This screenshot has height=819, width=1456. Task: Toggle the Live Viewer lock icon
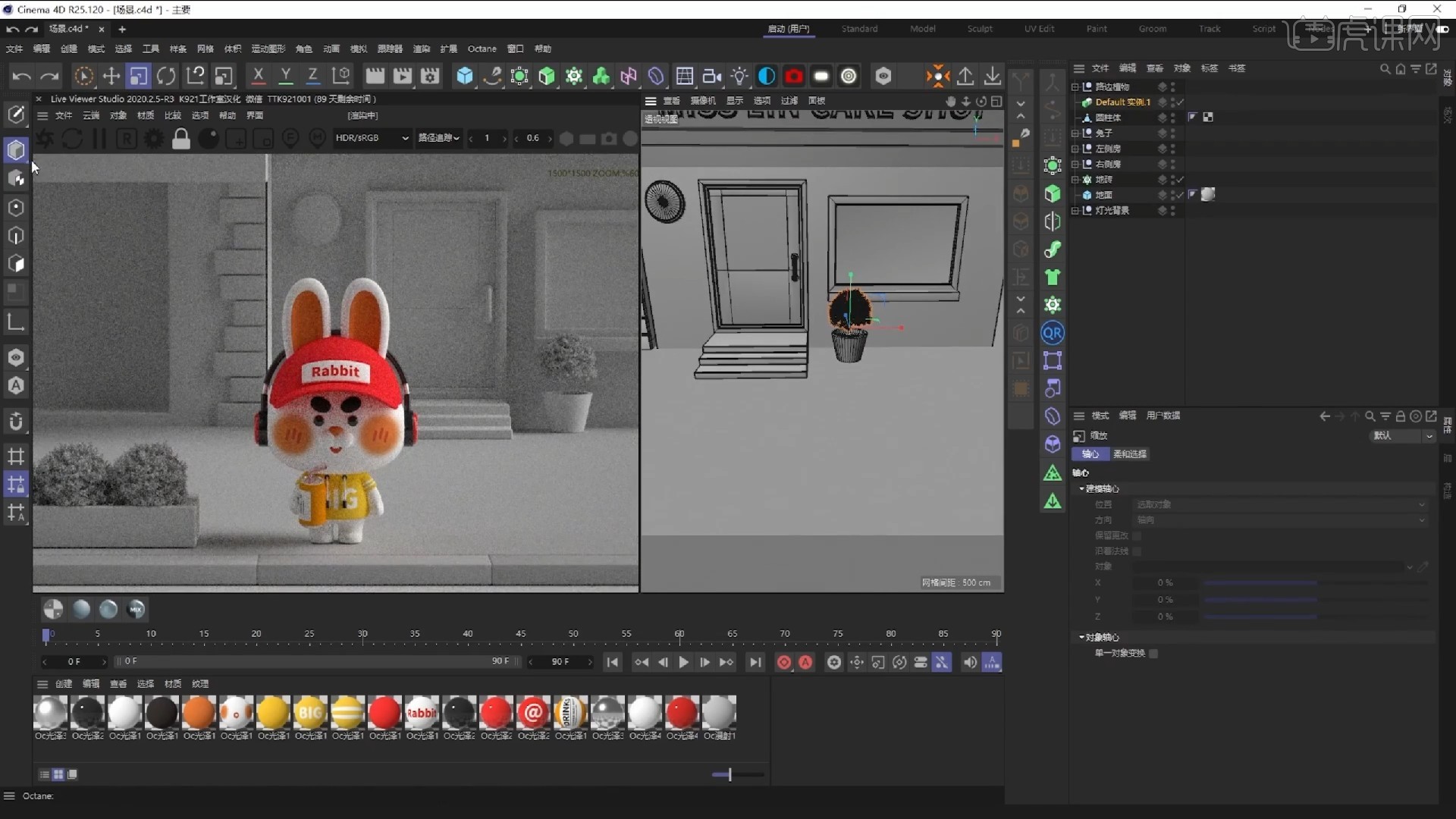point(180,138)
